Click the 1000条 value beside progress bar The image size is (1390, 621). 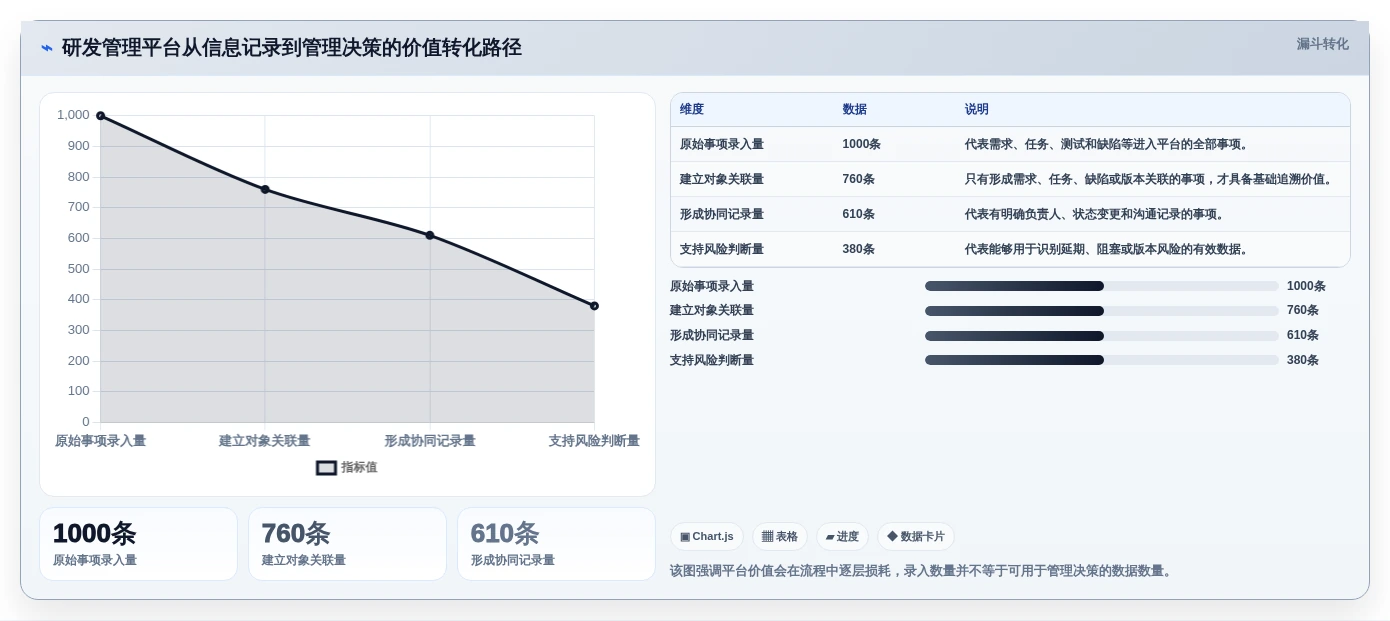[1306, 286]
